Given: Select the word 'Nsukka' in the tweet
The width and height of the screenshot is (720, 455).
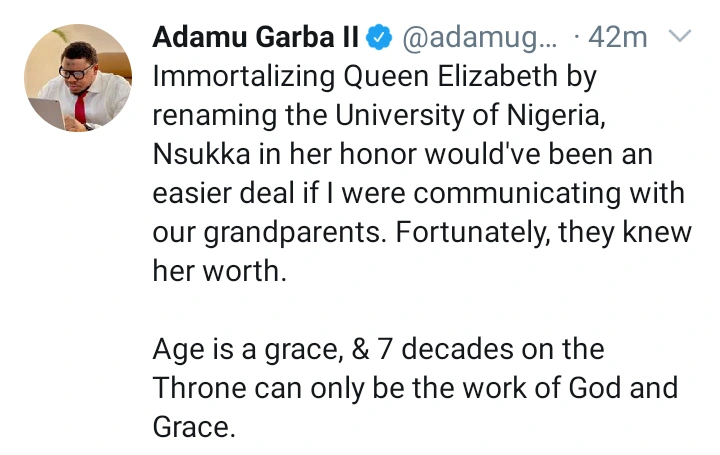Looking at the screenshot, I should [x=202, y=154].
